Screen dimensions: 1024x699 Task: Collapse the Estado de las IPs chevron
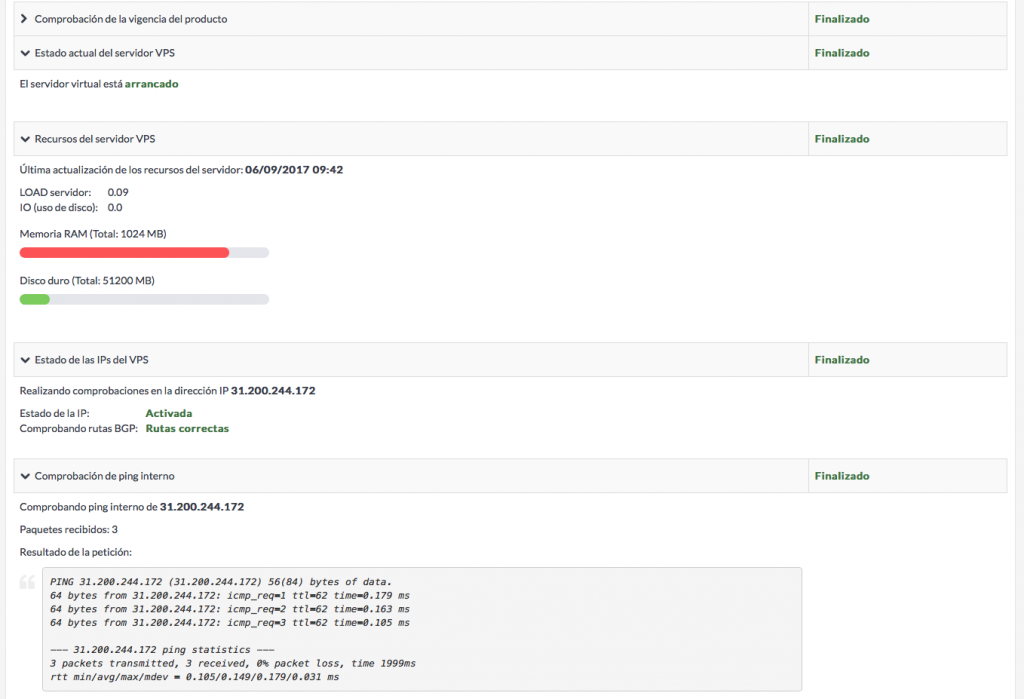[x=24, y=360]
